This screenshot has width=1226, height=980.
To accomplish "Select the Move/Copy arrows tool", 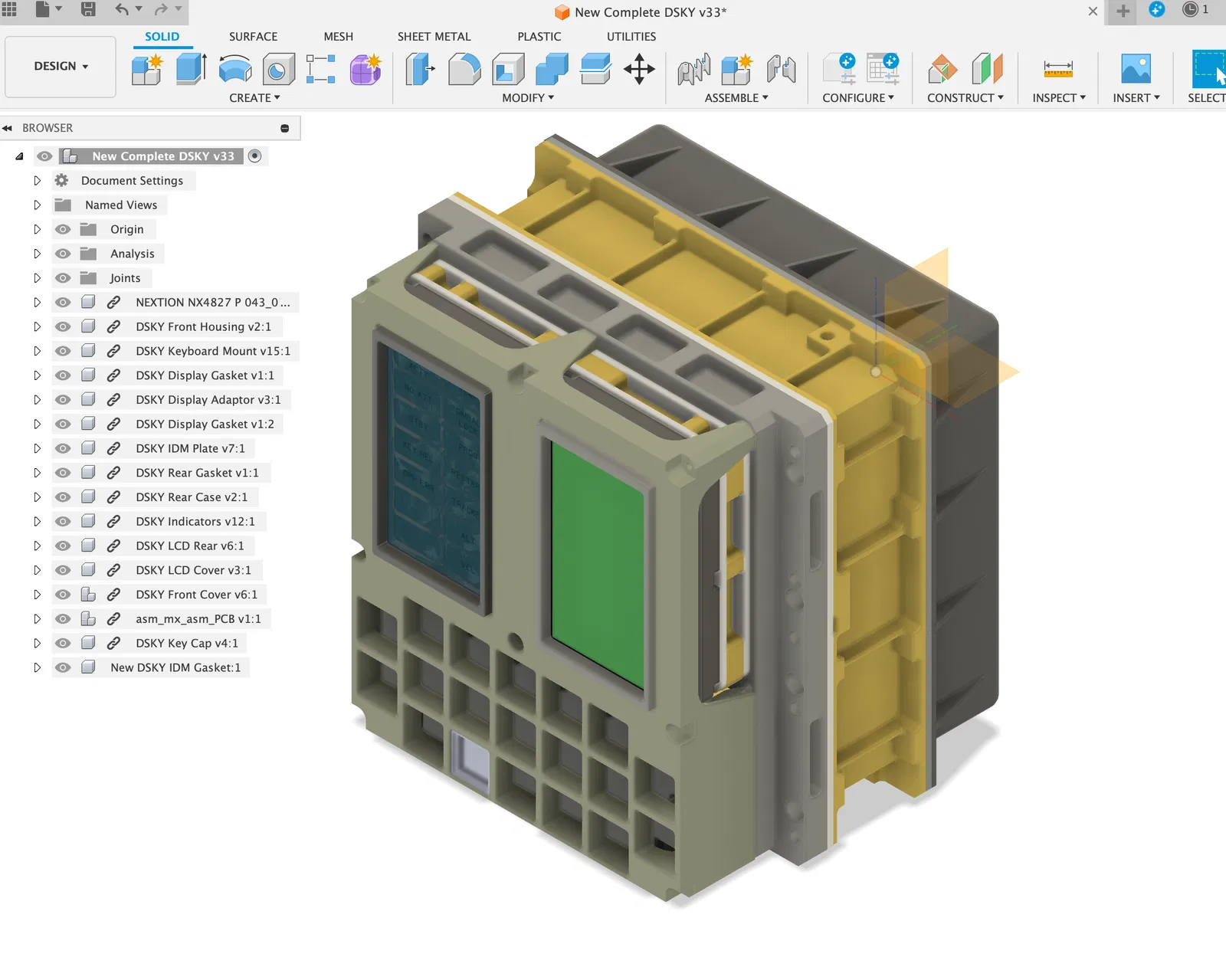I will (x=639, y=69).
